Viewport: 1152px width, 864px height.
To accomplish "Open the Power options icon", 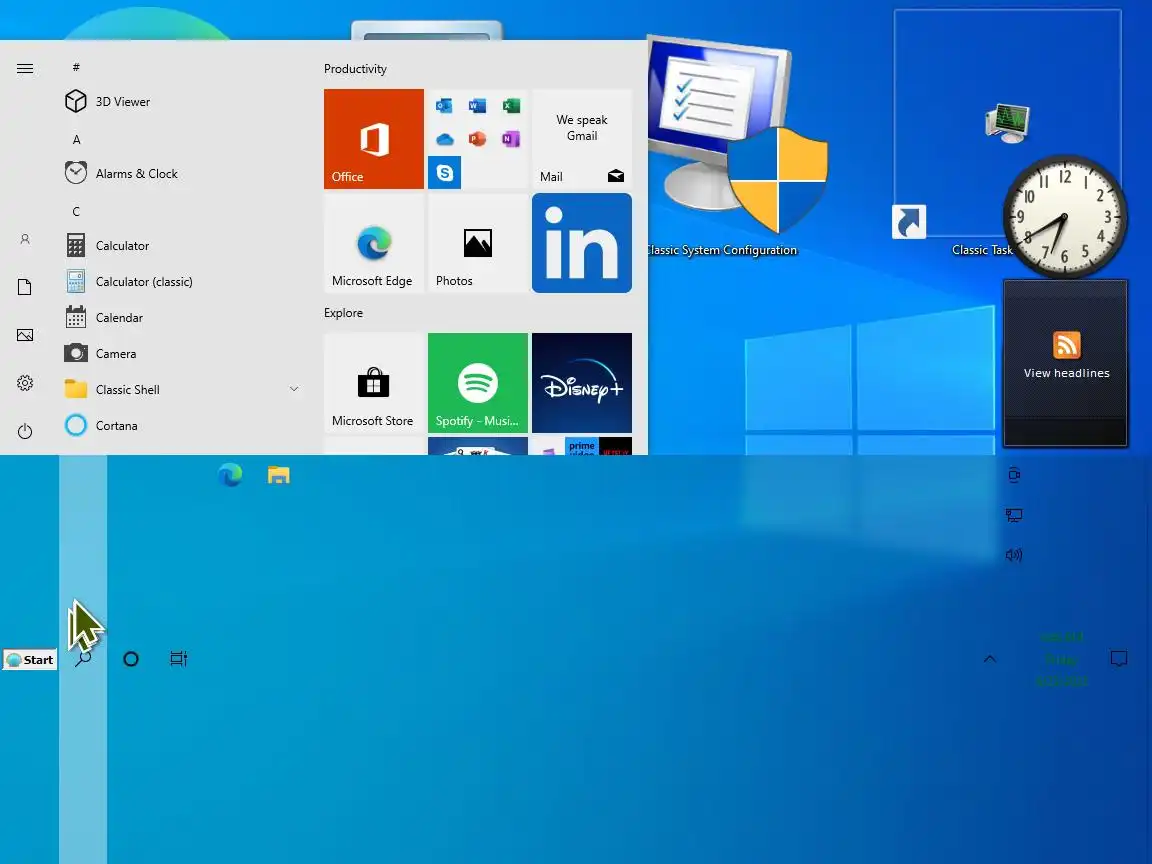I will coord(25,431).
